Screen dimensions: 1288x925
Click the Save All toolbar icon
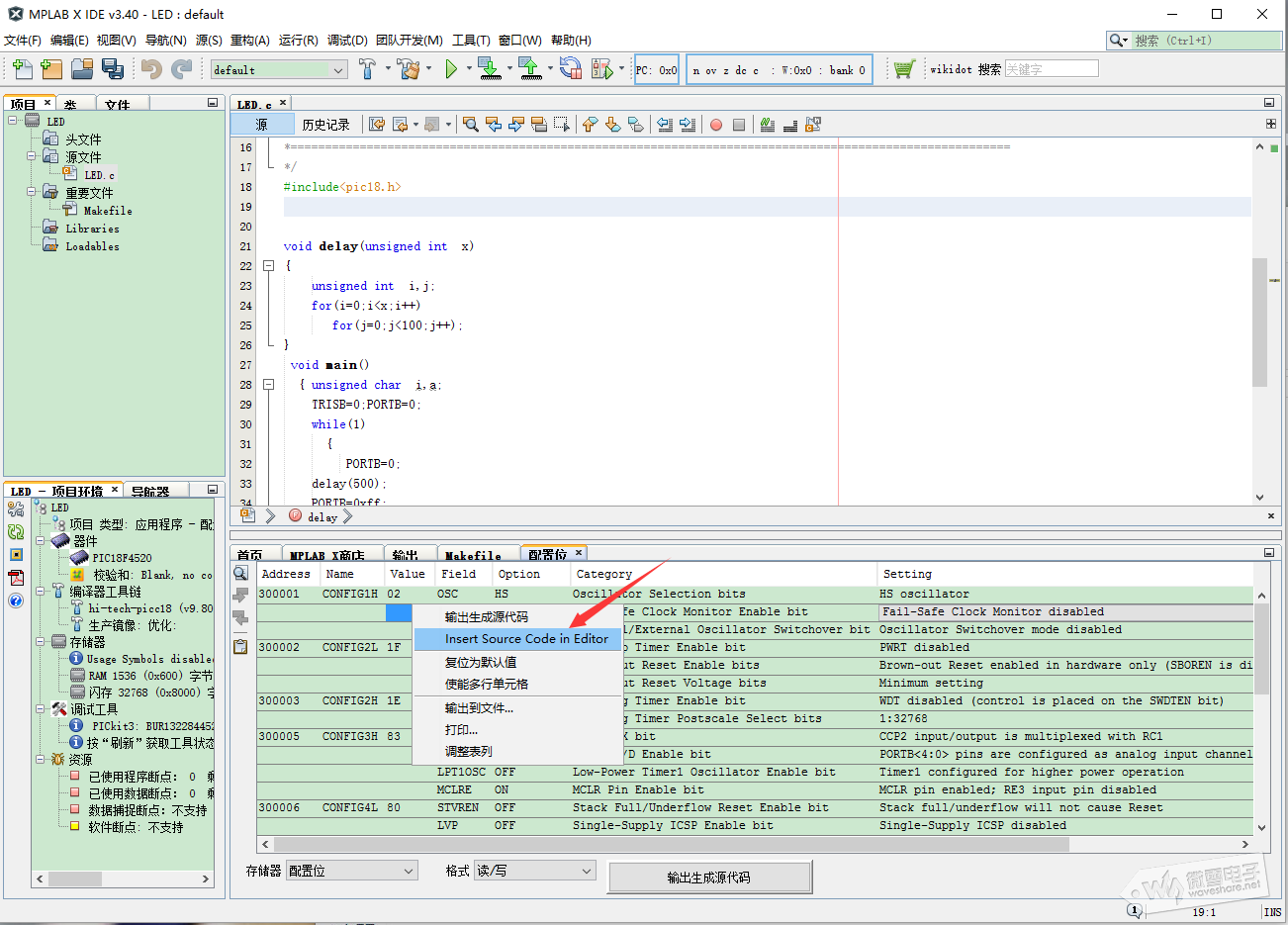pyautogui.click(x=113, y=68)
